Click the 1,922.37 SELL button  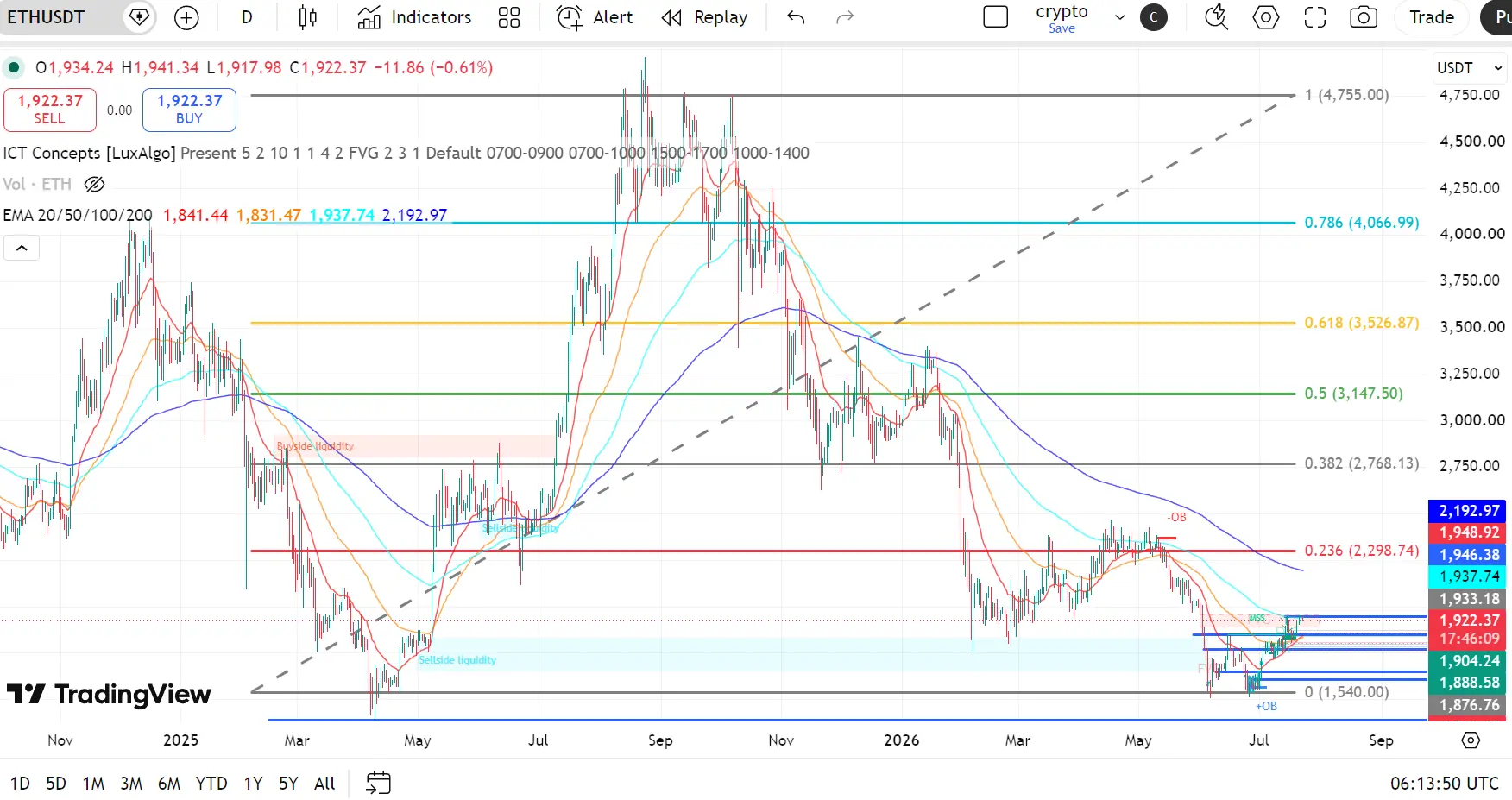(x=49, y=110)
